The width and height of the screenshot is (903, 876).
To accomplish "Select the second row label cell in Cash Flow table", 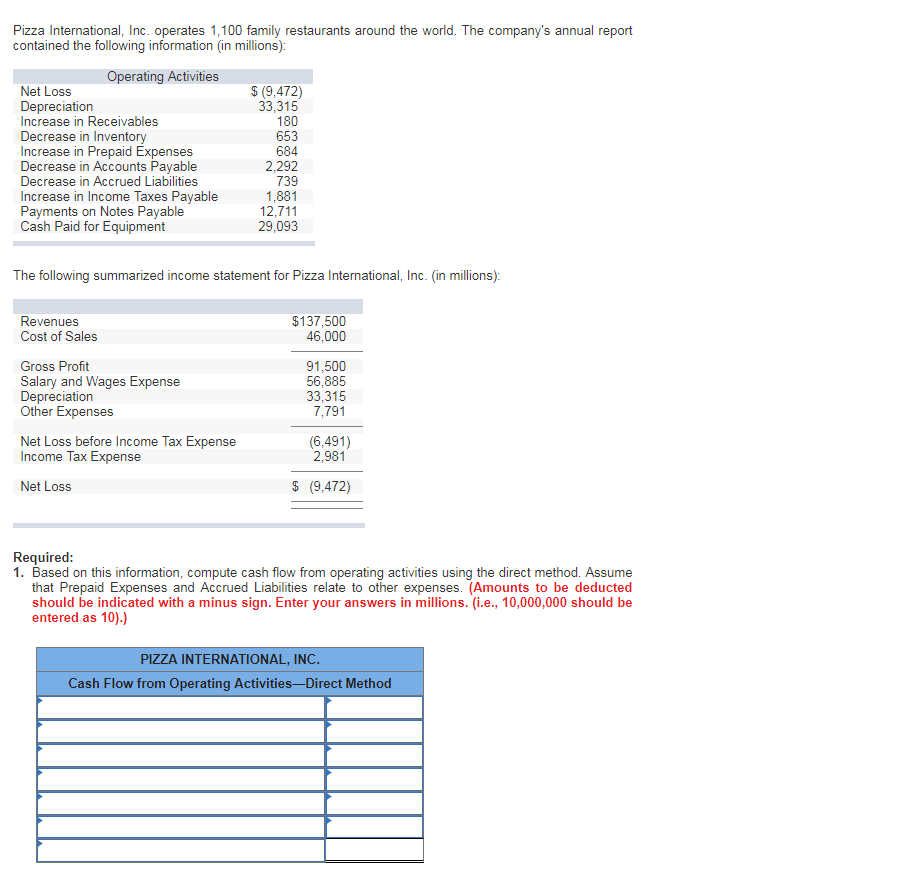I will pyautogui.click(x=181, y=731).
